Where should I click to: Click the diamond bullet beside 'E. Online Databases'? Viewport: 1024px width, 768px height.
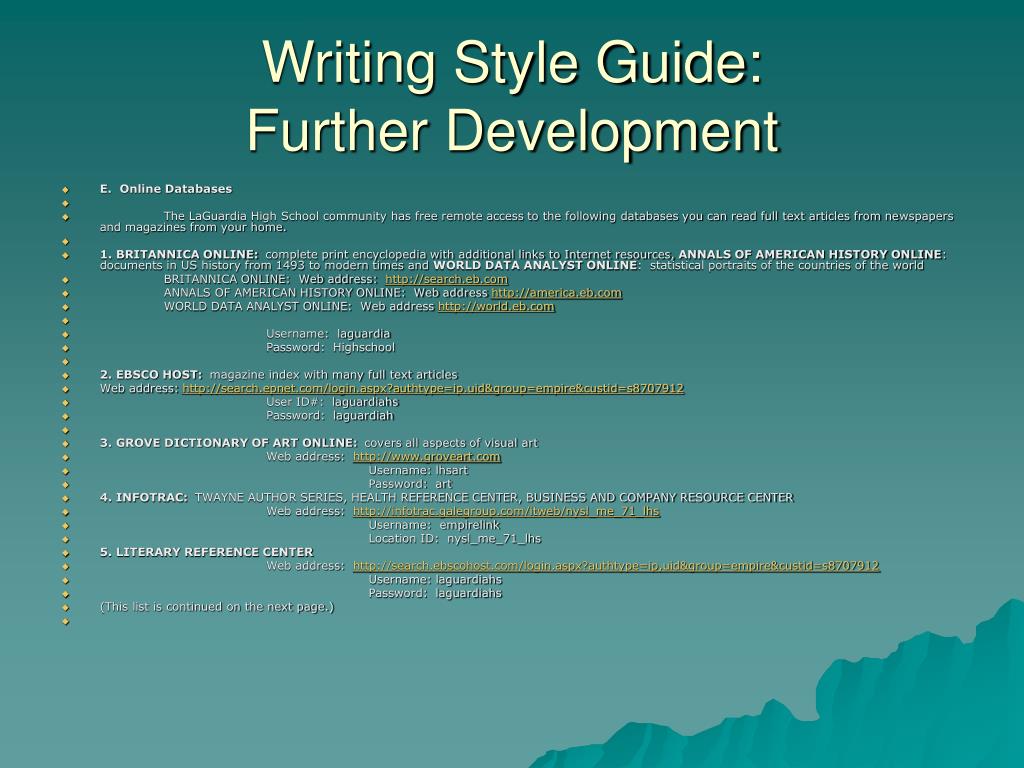65,189
